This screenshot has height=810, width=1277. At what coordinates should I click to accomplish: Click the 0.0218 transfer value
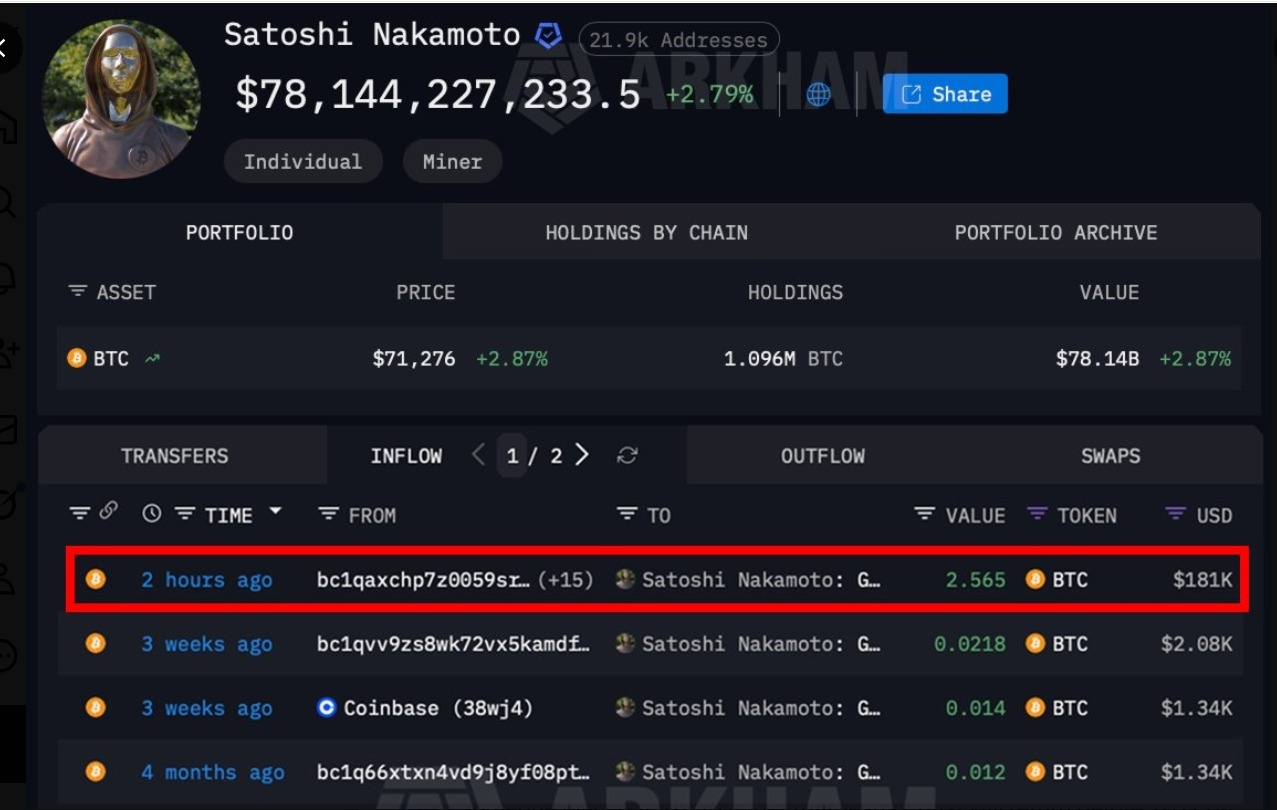point(970,644)
